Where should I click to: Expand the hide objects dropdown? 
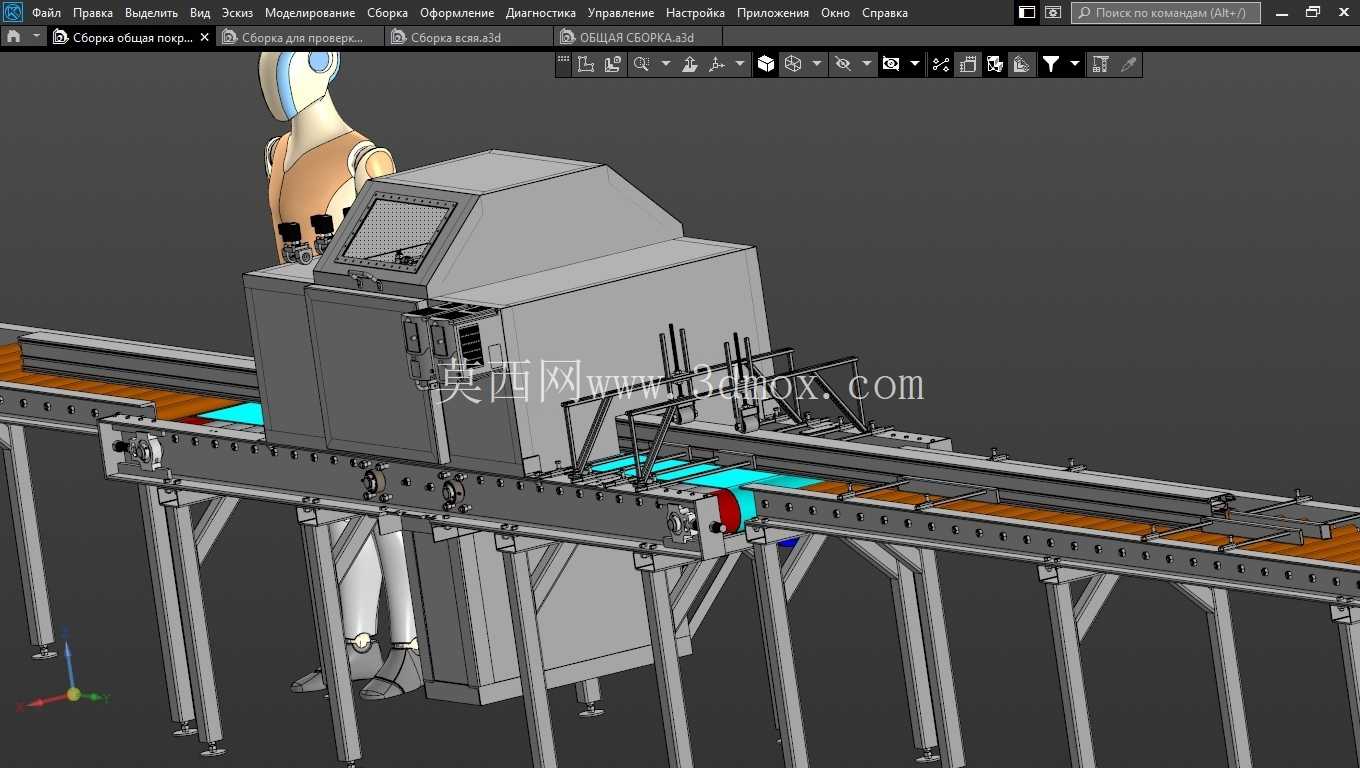pos(866,64)
